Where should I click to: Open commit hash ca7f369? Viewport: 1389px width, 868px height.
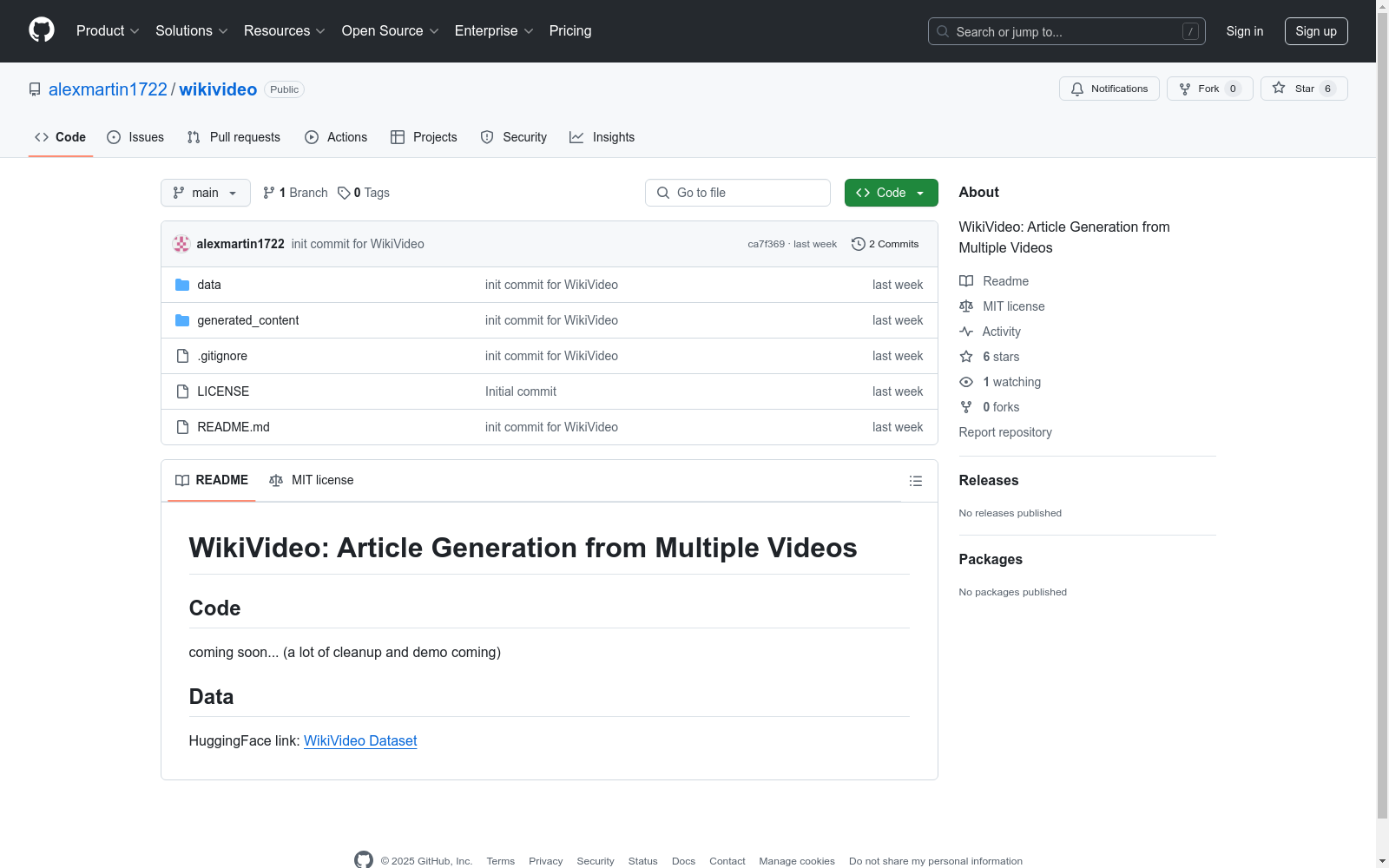pos(766,244)
